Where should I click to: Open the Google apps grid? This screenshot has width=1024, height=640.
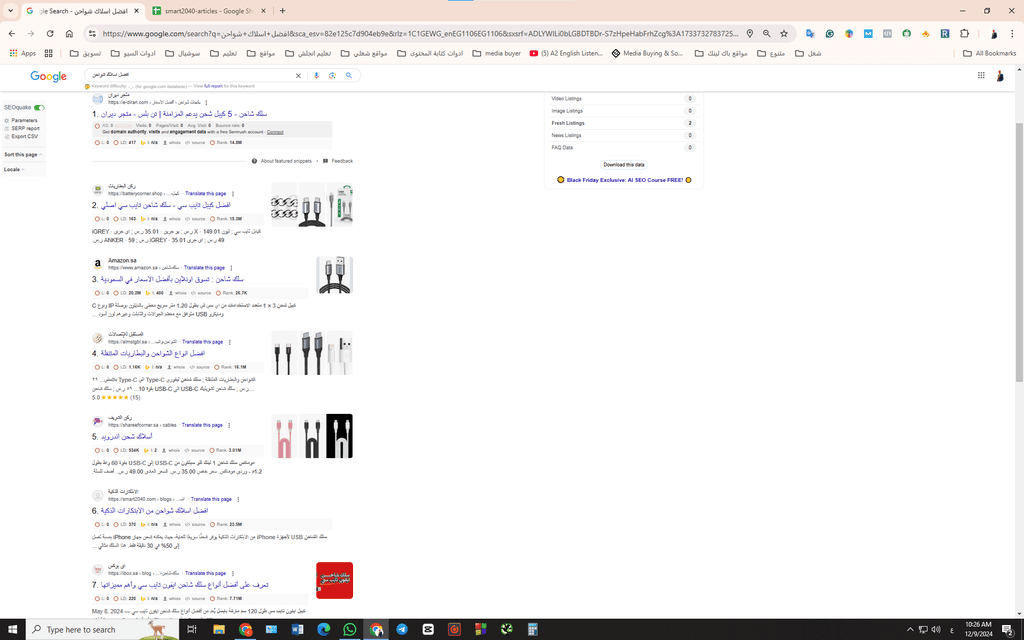981,76
